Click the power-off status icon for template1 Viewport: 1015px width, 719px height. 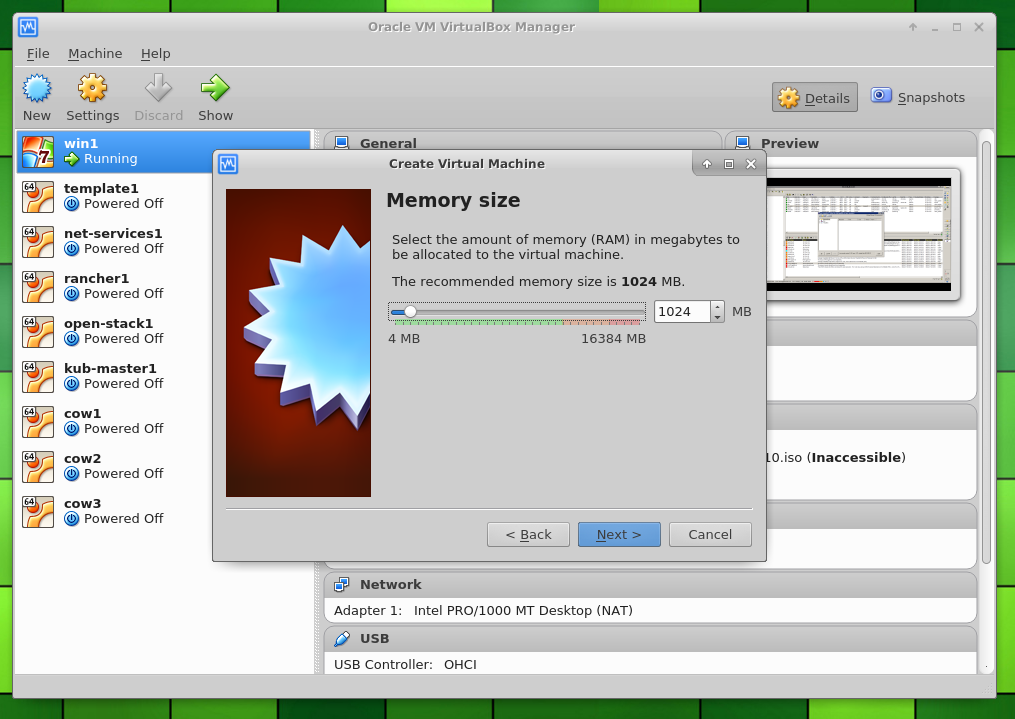click(x=72, y=204)
